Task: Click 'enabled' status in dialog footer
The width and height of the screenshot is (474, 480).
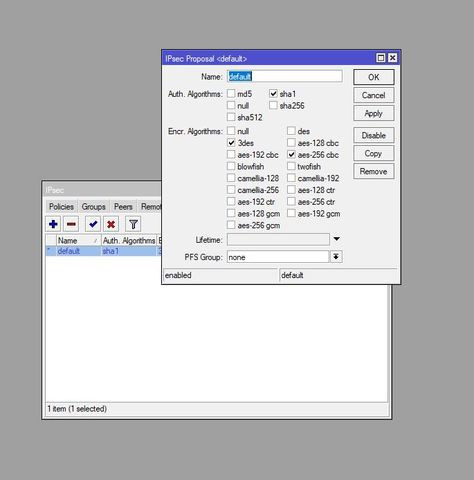Action: (x=178, y=275)
